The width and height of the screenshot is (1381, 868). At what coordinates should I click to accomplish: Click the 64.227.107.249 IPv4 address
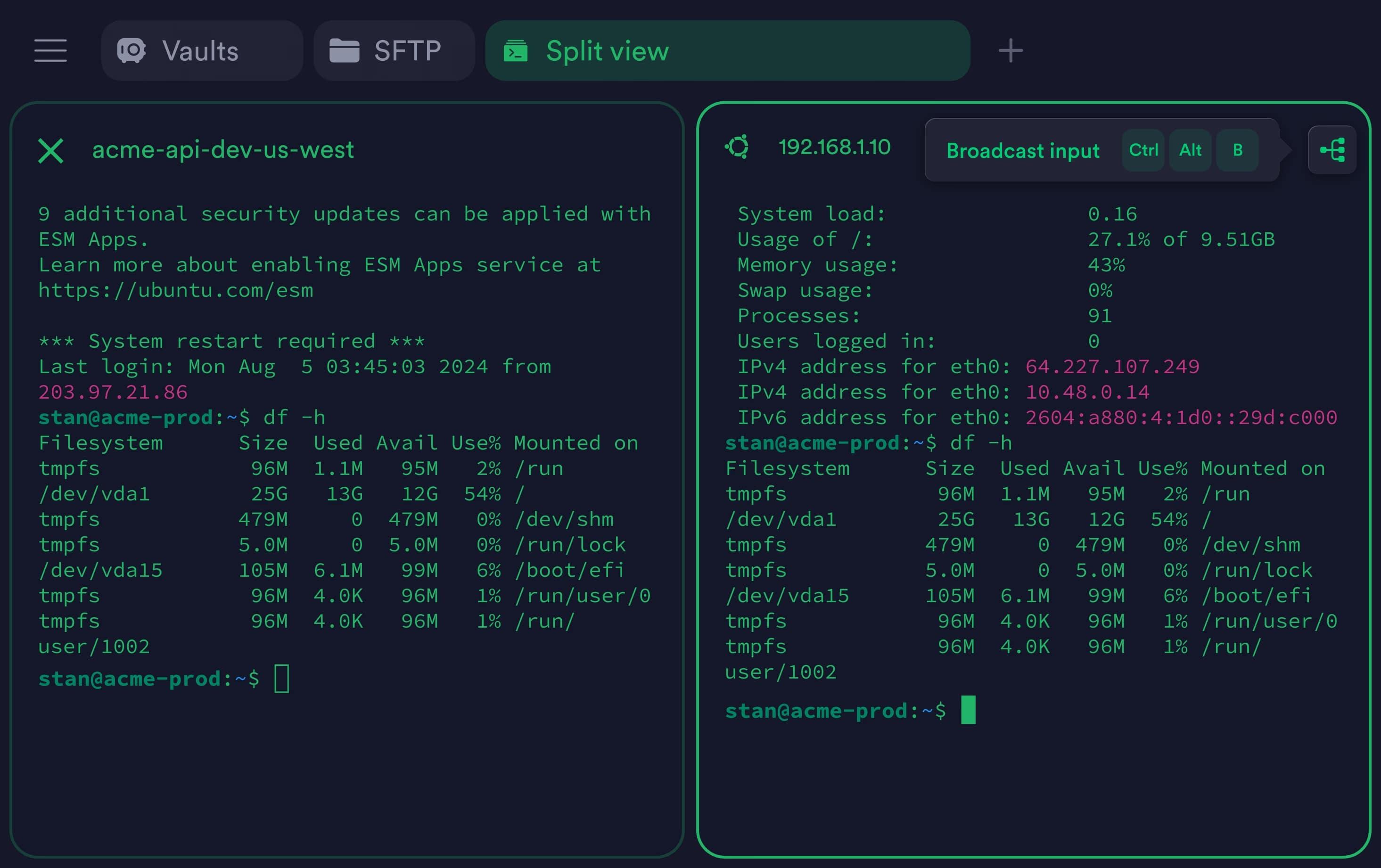(1112, 366)
